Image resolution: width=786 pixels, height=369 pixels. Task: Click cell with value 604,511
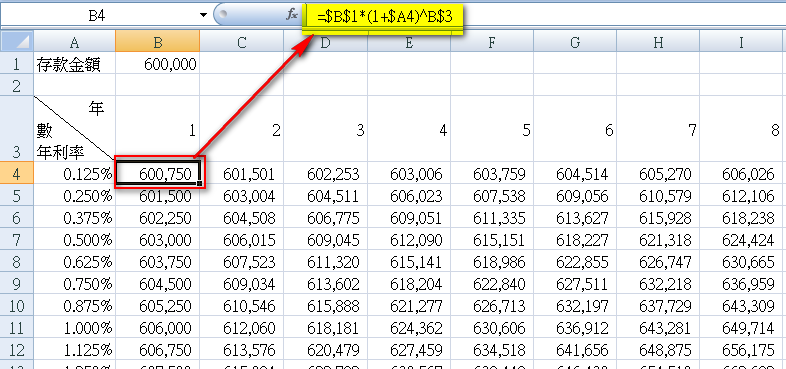(x=325, y=196)
